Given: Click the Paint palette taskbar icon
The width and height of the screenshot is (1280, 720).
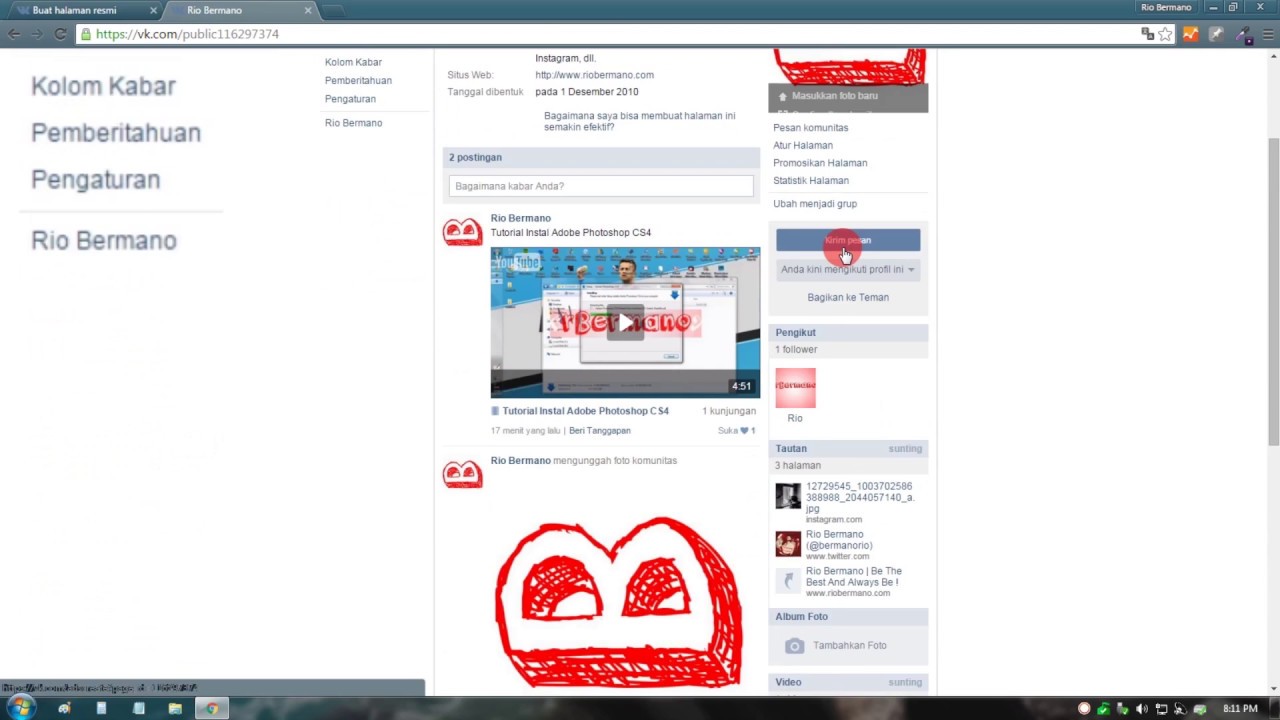Looking at the screenshot, I should (65, 709).
